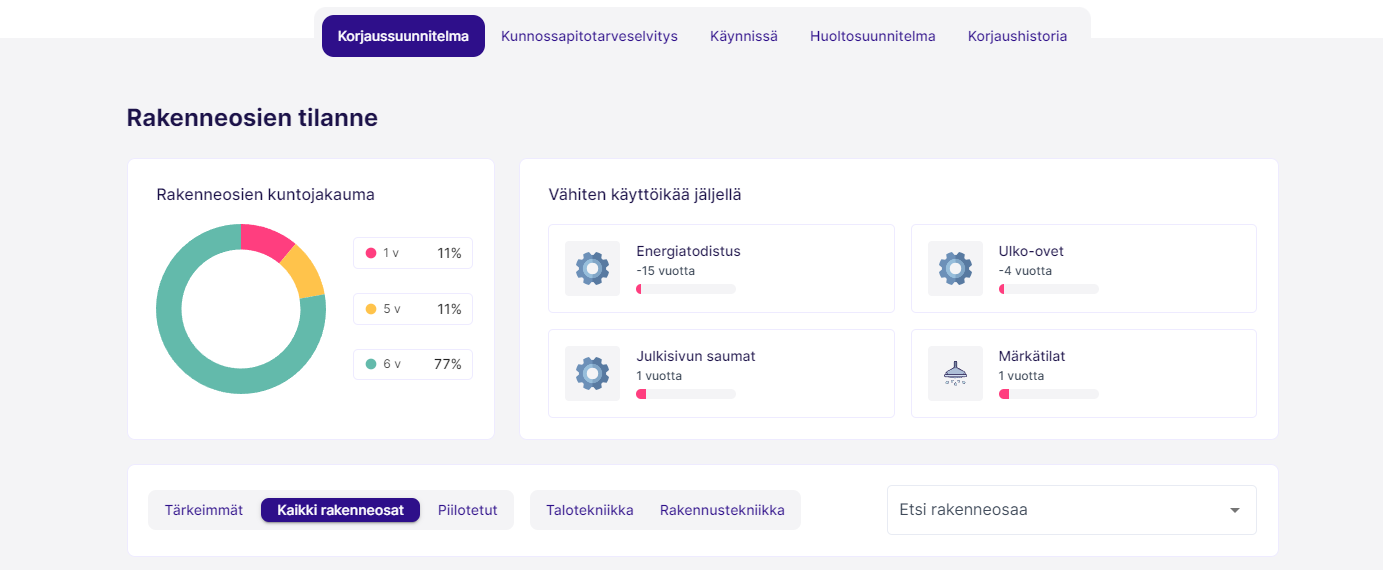The width and height of the screenshot is (1383, 570).
Task: Click the gear icon beside Ulko-ovet
Action: [x=955, y=268]
